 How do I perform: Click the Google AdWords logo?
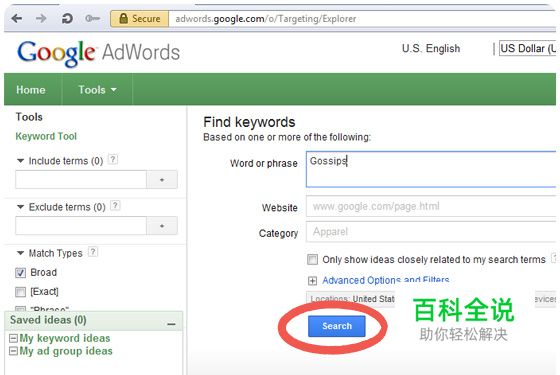point(99,53)
